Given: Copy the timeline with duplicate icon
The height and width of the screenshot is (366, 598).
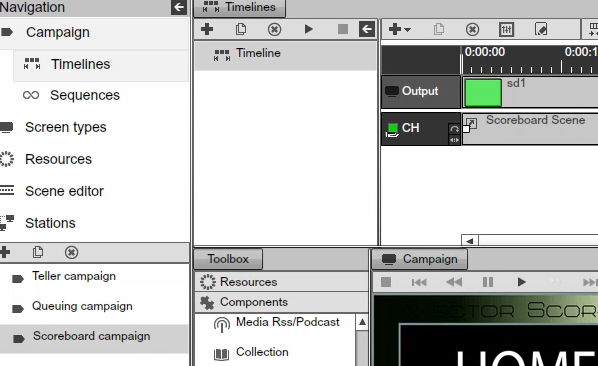Looking at the screenshot, I should [241, 29].
